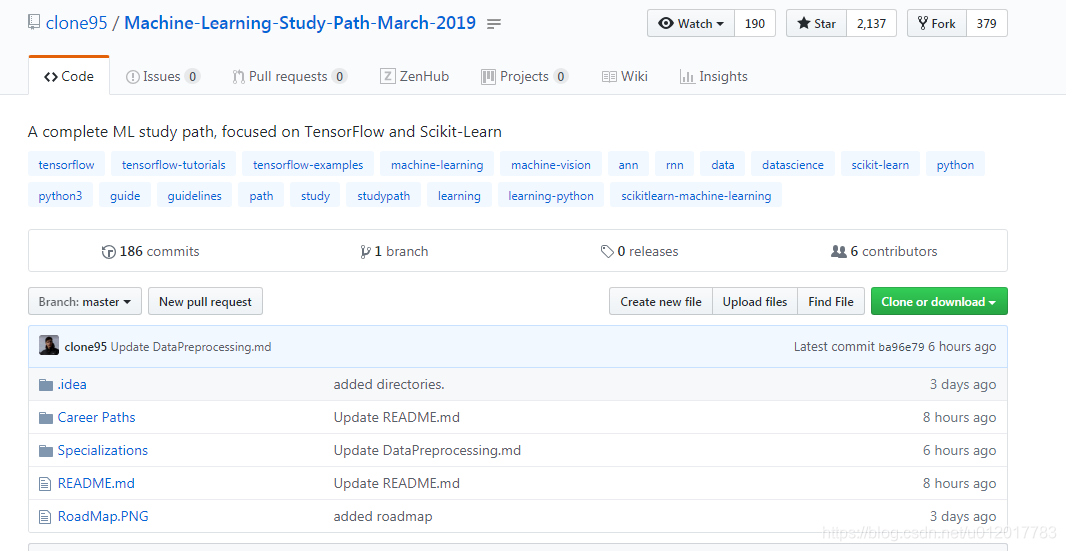1066x551 pixels.
Task: Click the clone95 avatar in the commit bar
Action: (49, 346)
